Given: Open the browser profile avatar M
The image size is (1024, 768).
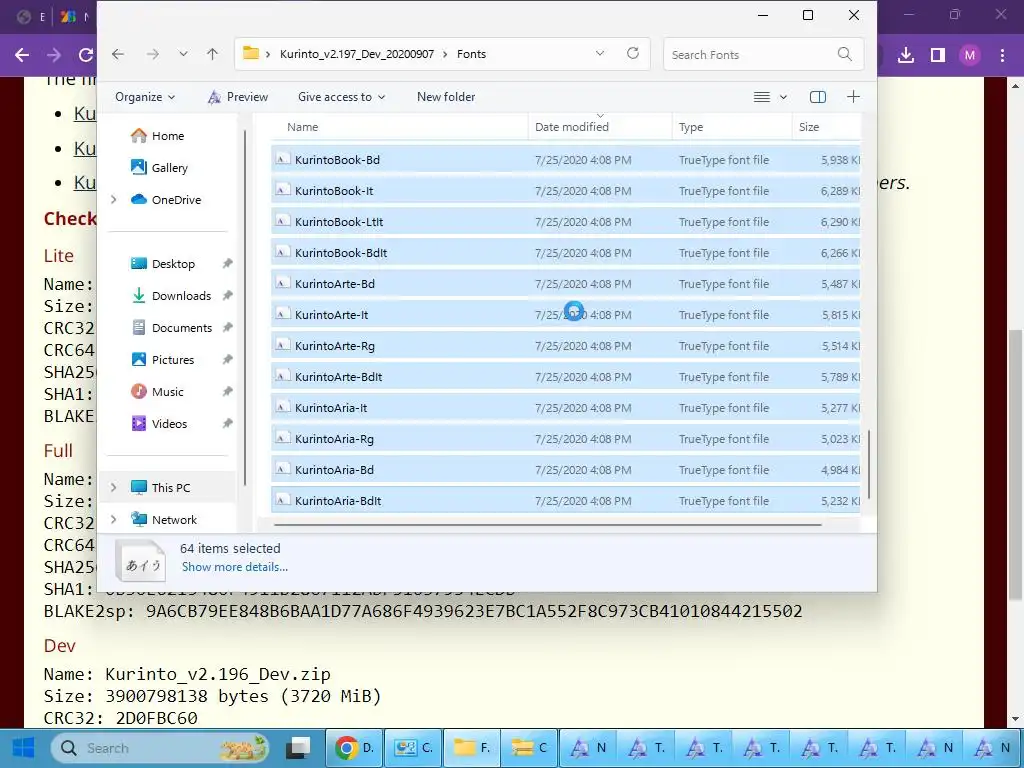Looking at the screenshot, I should coord(969,56).
